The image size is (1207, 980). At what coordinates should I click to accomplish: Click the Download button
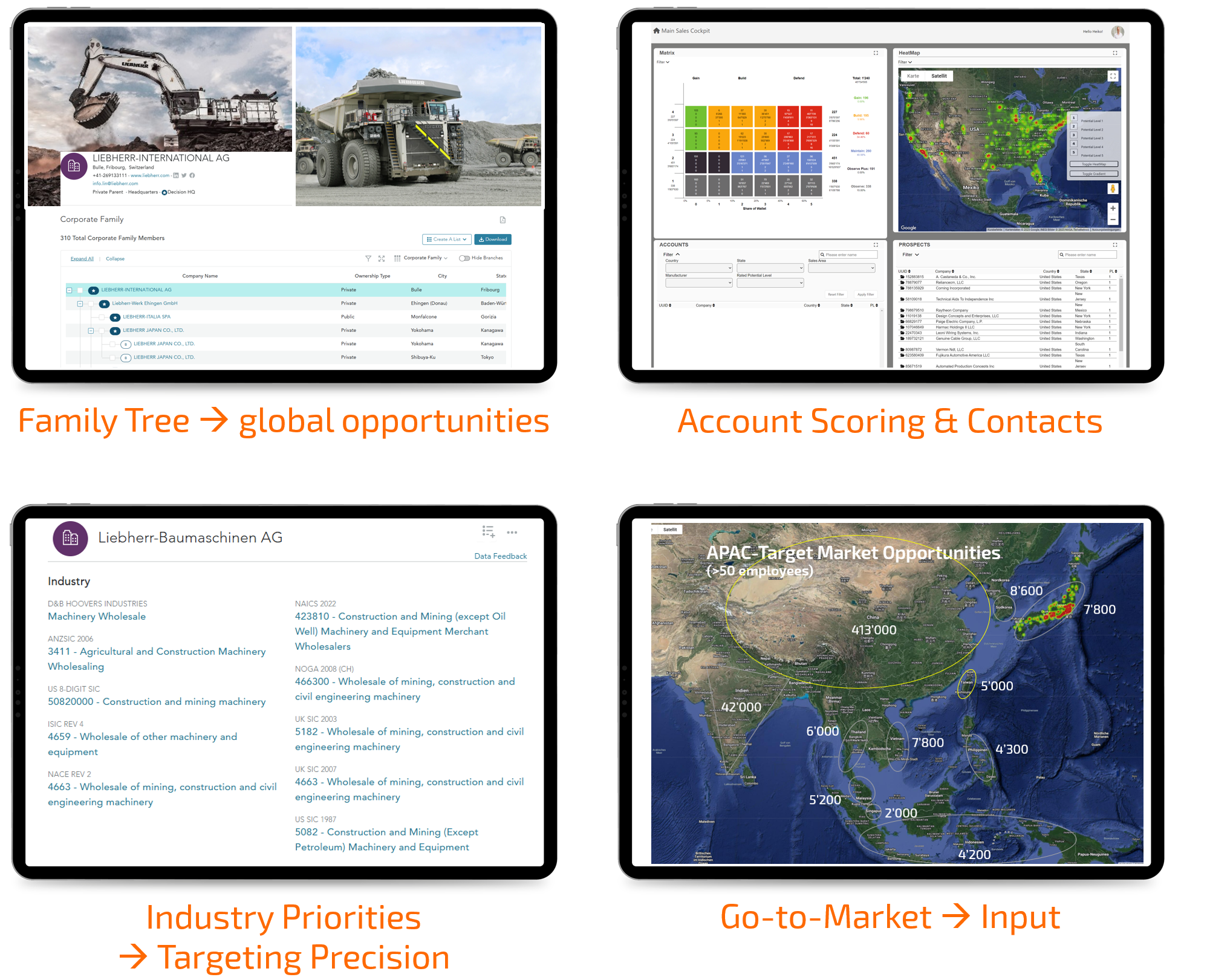pyautogui.click(x=493, y=239)
